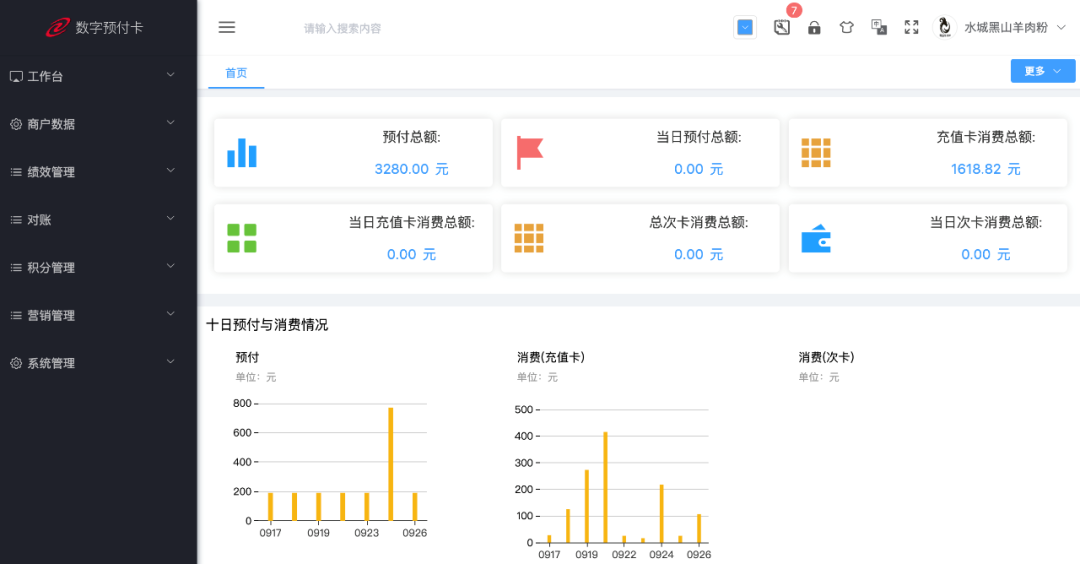Click the blue color picker swatch
The image size is (1080, 564).
pos(745,28)
